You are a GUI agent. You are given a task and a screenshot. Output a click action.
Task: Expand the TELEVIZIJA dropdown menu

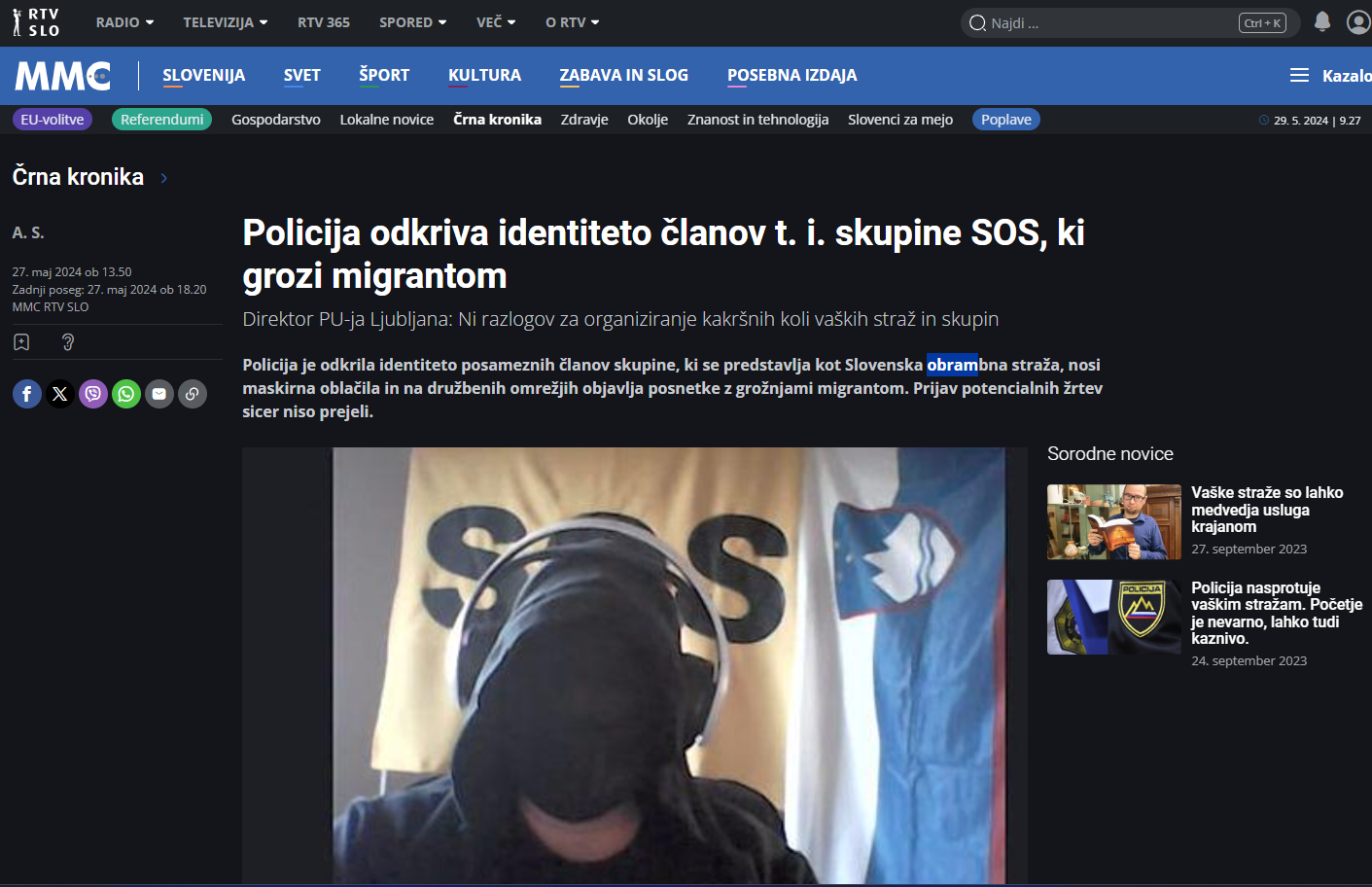[x=225, y=22]
